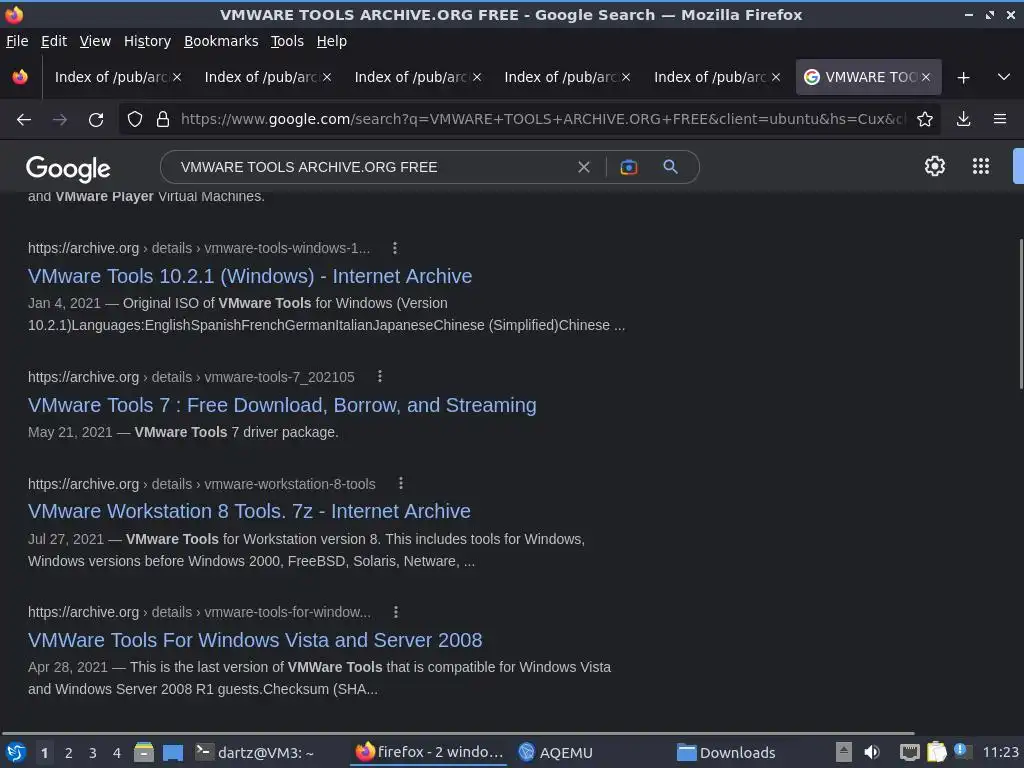1024x768 pixels.
Task: Switch to the Downloads folder window
Action: (x=726, y=752)
